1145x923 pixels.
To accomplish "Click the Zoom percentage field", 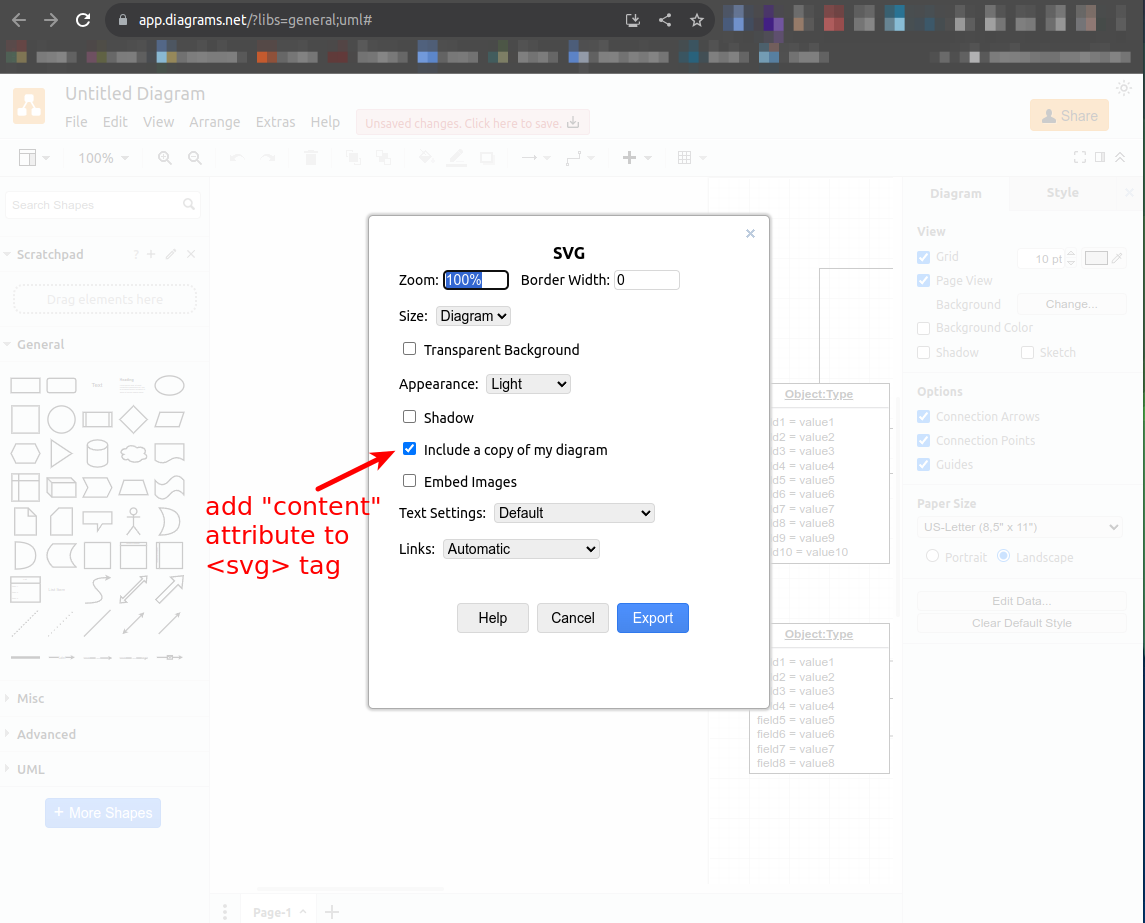I will 475,280.
